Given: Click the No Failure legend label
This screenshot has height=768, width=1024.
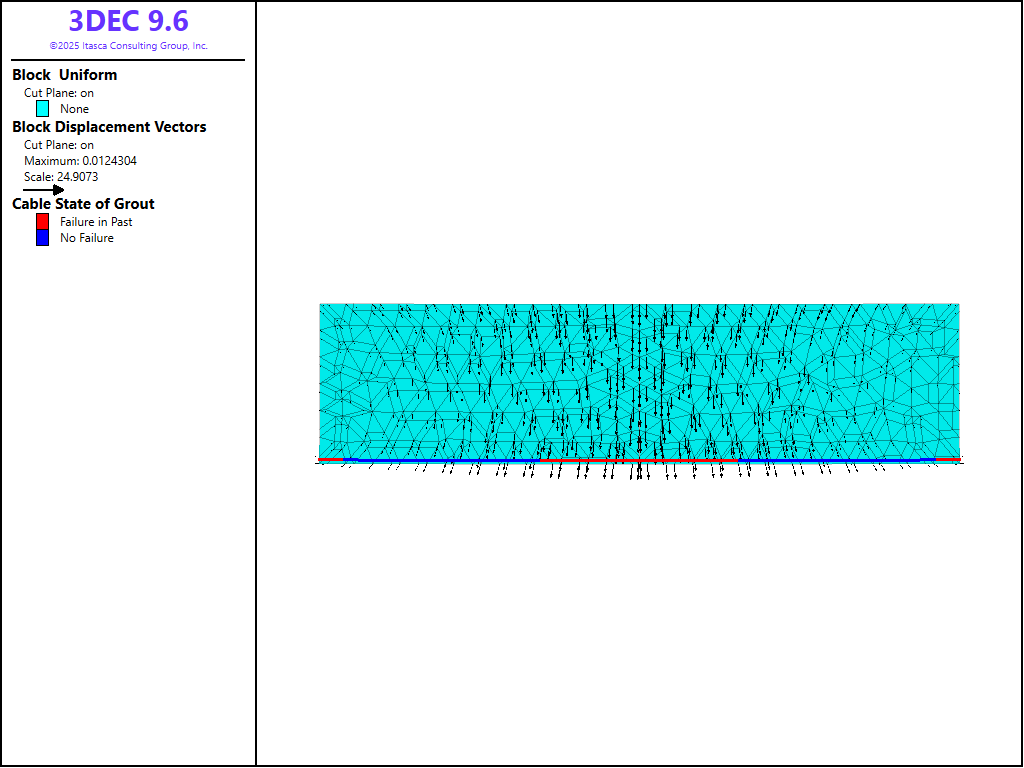Looking at the screenshot, I should tap(87, 238).
